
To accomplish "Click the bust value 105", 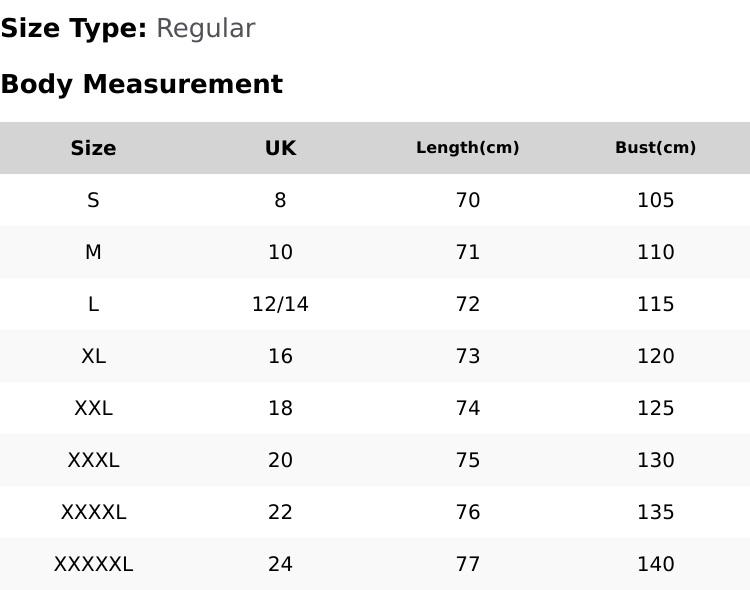I will [x=655, y=200].
